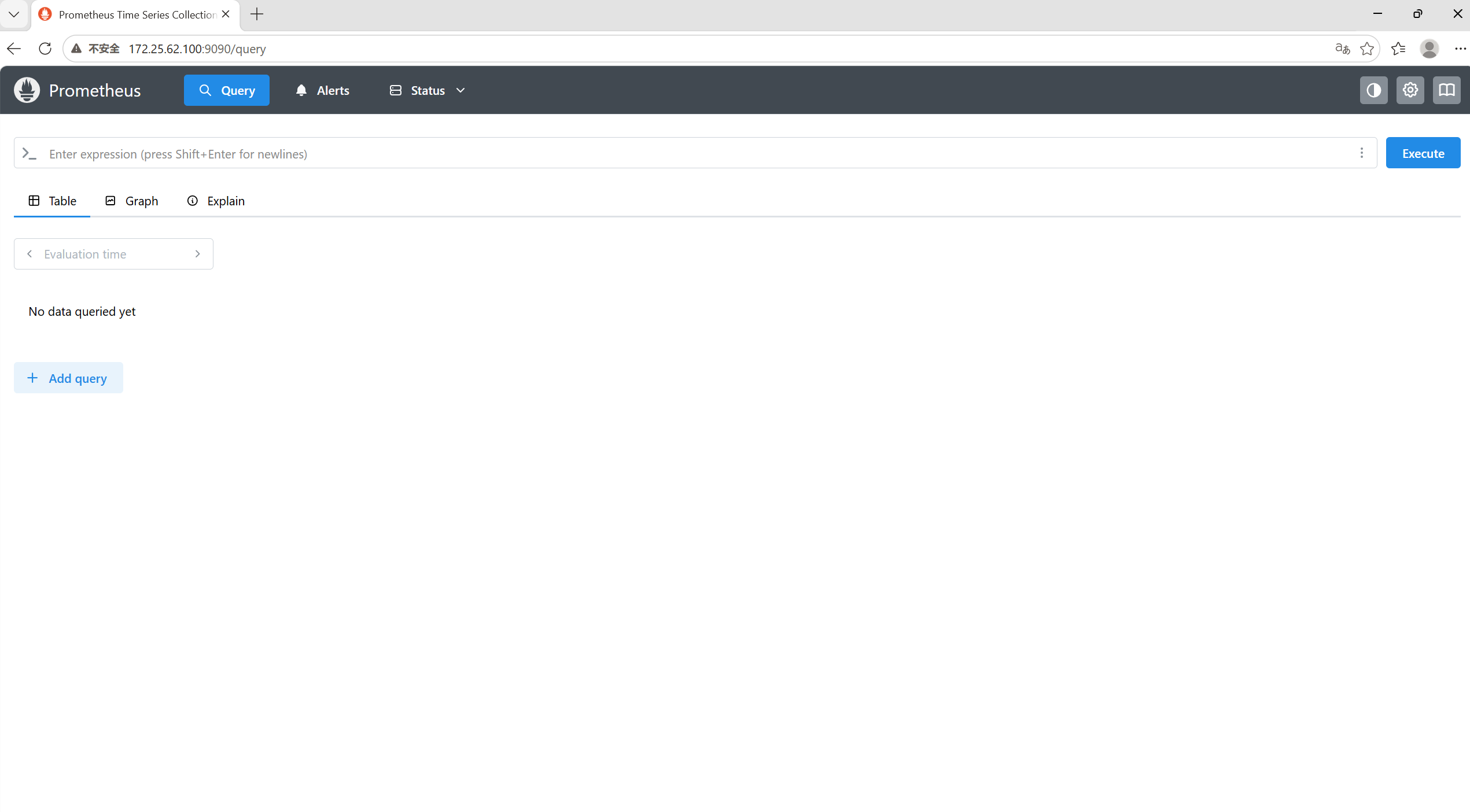Image resolution: width=1470 pixels, height=812 pixels.
Task: Open the Alerts page
Action: click(x=322, y=90)
